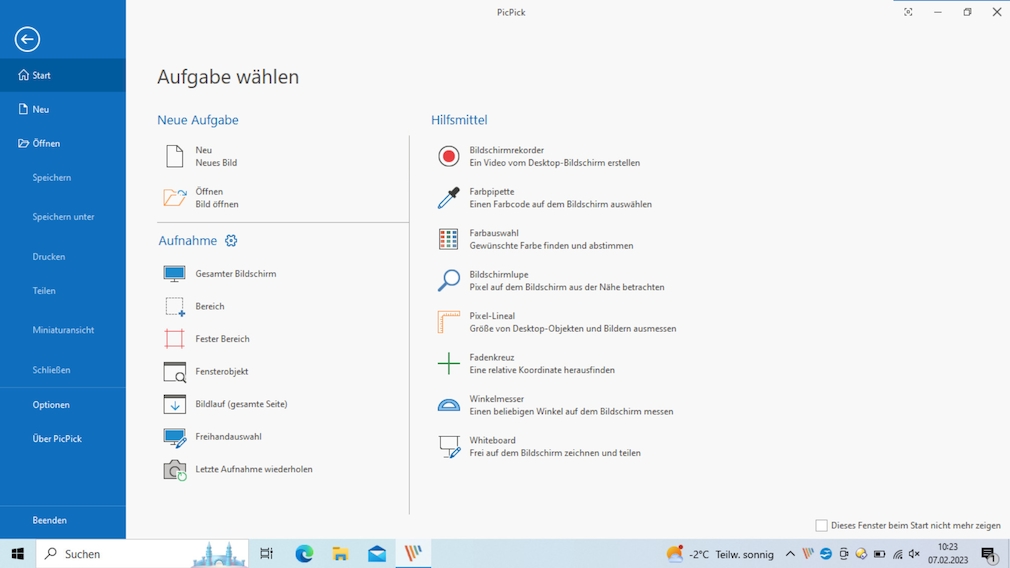
Task: Launch the Bildschirmlupe magnifier
Action: [x=449, y=281]
